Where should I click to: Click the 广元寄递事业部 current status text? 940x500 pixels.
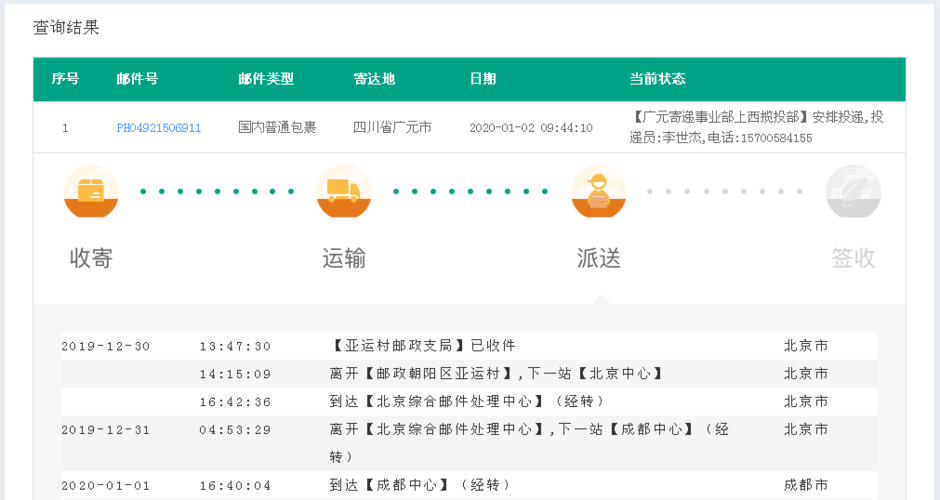[757, 127]
